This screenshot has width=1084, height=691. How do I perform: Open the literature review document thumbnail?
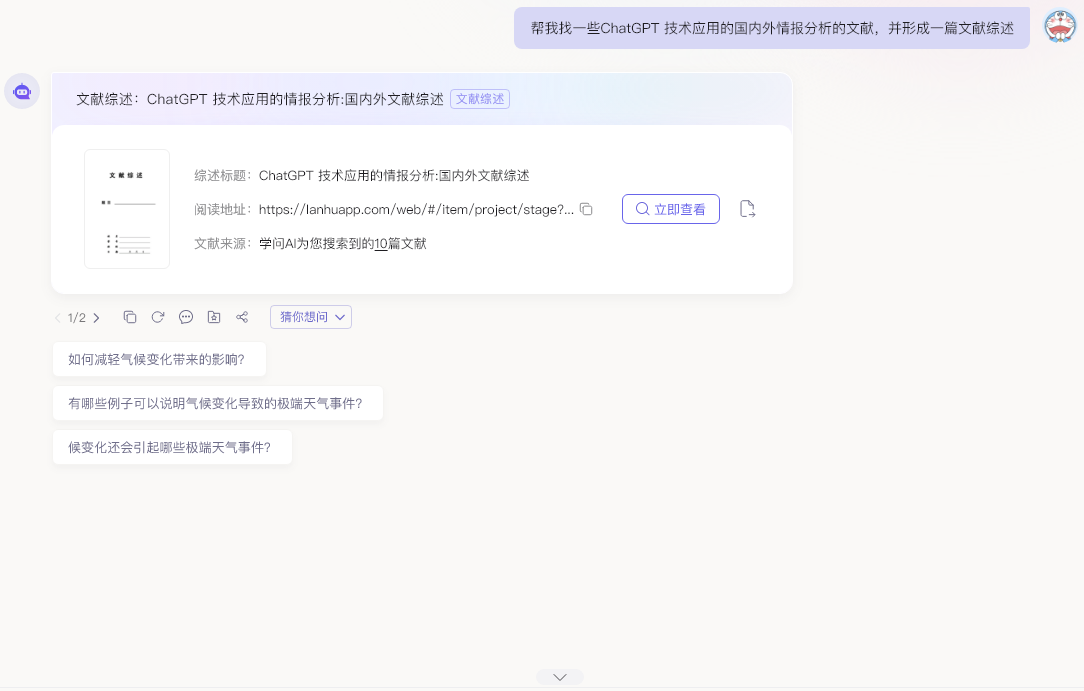click(127, 209)
